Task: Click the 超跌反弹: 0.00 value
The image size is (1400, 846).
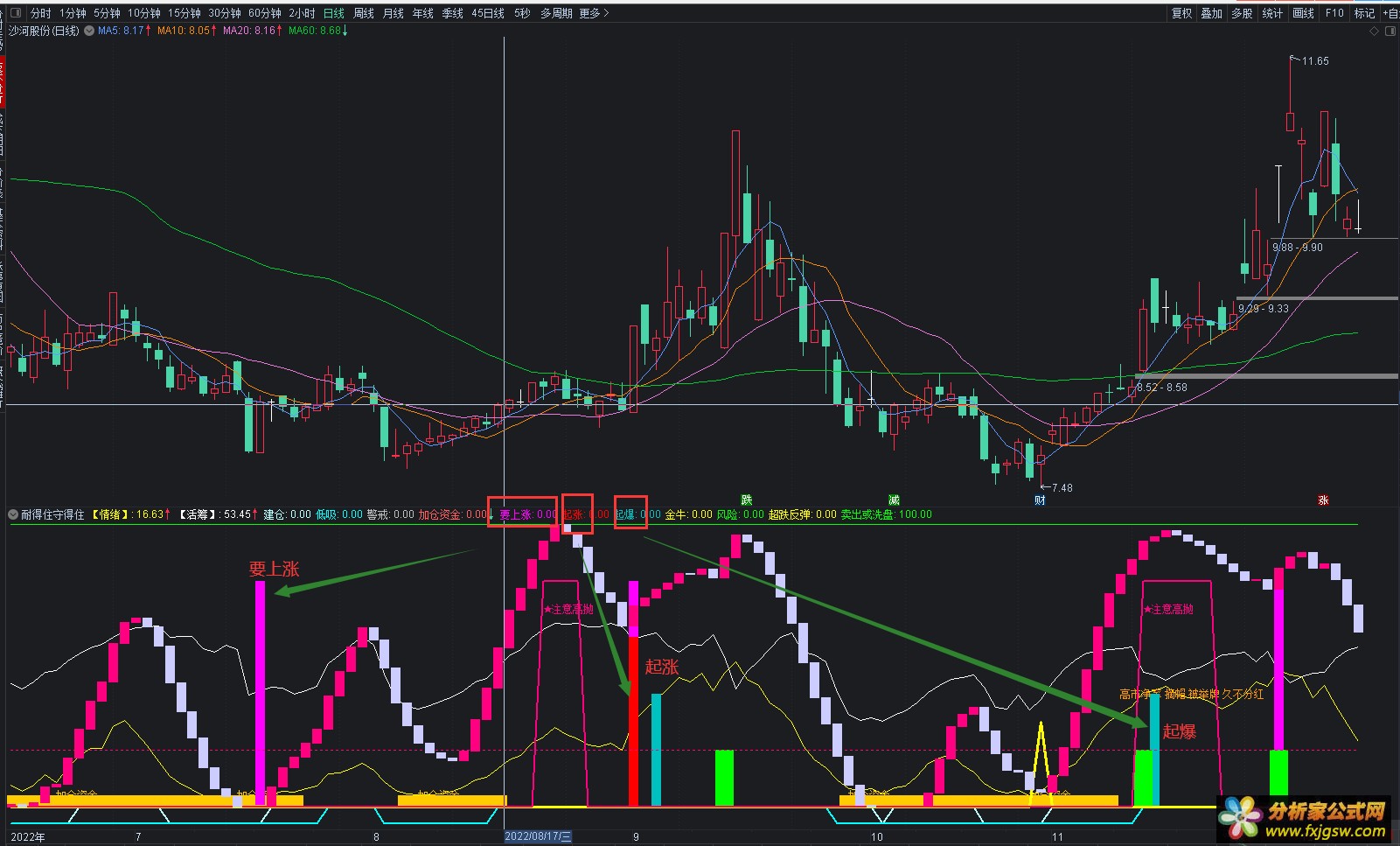Action: pyautogui.click(x=803, y=514)
